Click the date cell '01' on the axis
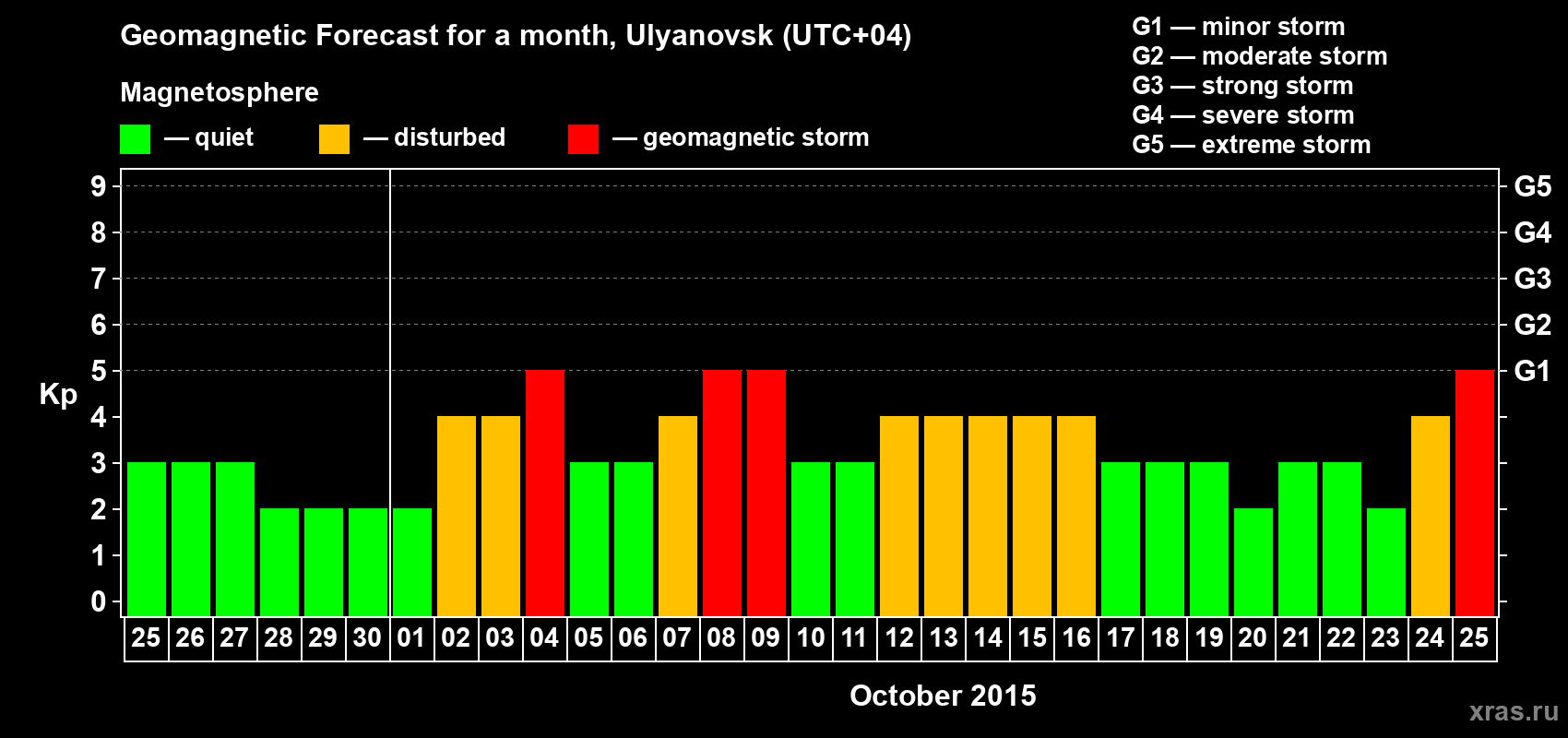This screenshot has width=1568, height=738. pos(411,638)
